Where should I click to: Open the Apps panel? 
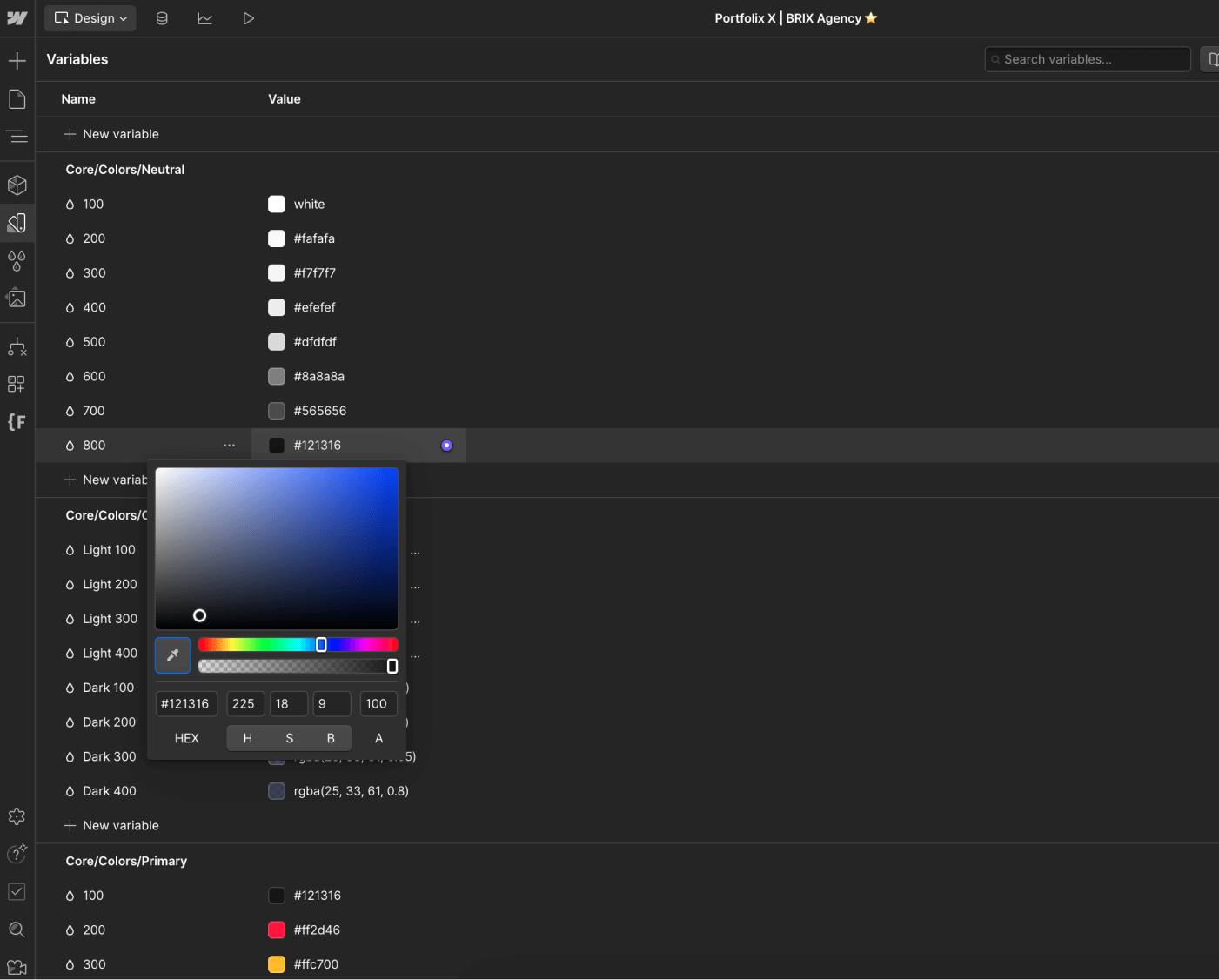click(17, 383)
